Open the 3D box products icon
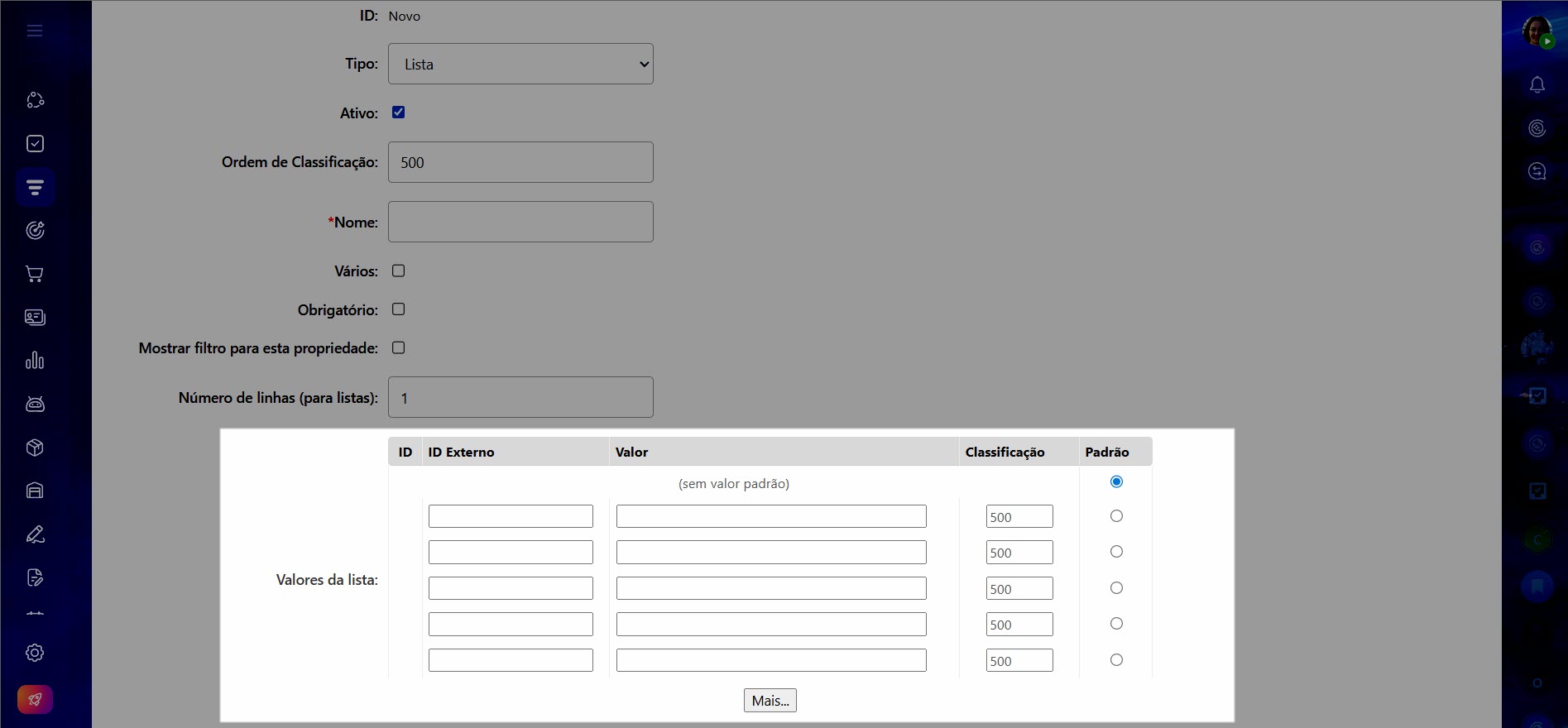The image size is (1568, 728). coord(35,448)
